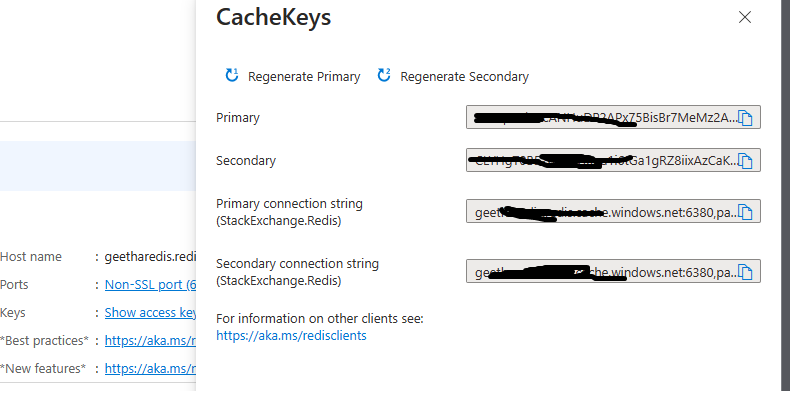Click the Regenerate Secondary circular arrow icon
The width and height of the screenshot is (811, 409).
[x=384, y=75]
